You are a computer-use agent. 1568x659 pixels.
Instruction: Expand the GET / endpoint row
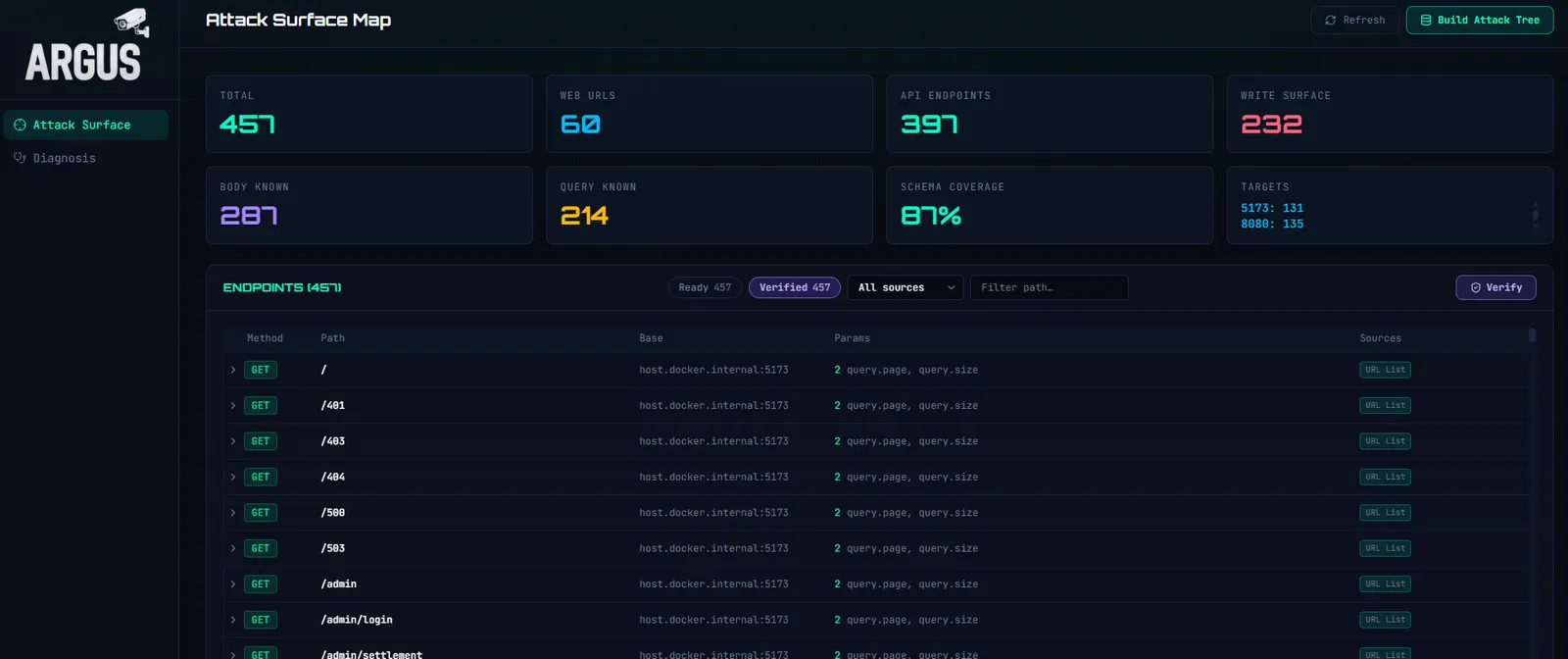coord(233,370)
